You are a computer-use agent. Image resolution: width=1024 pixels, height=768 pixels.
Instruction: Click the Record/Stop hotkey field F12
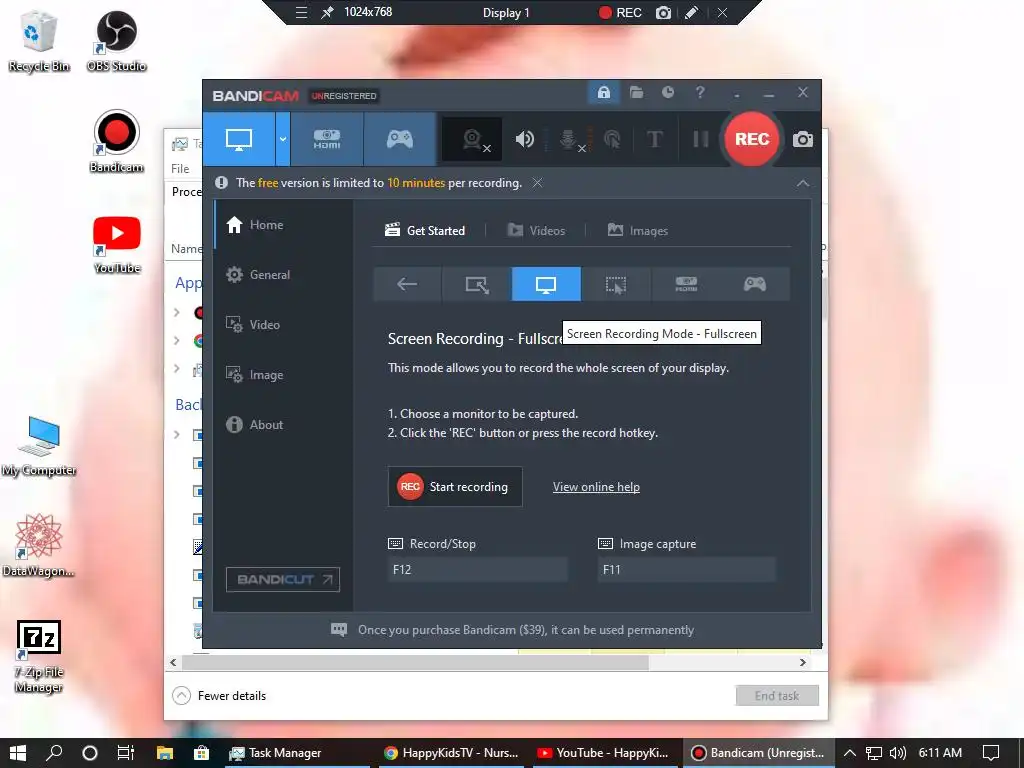(477, 569)
